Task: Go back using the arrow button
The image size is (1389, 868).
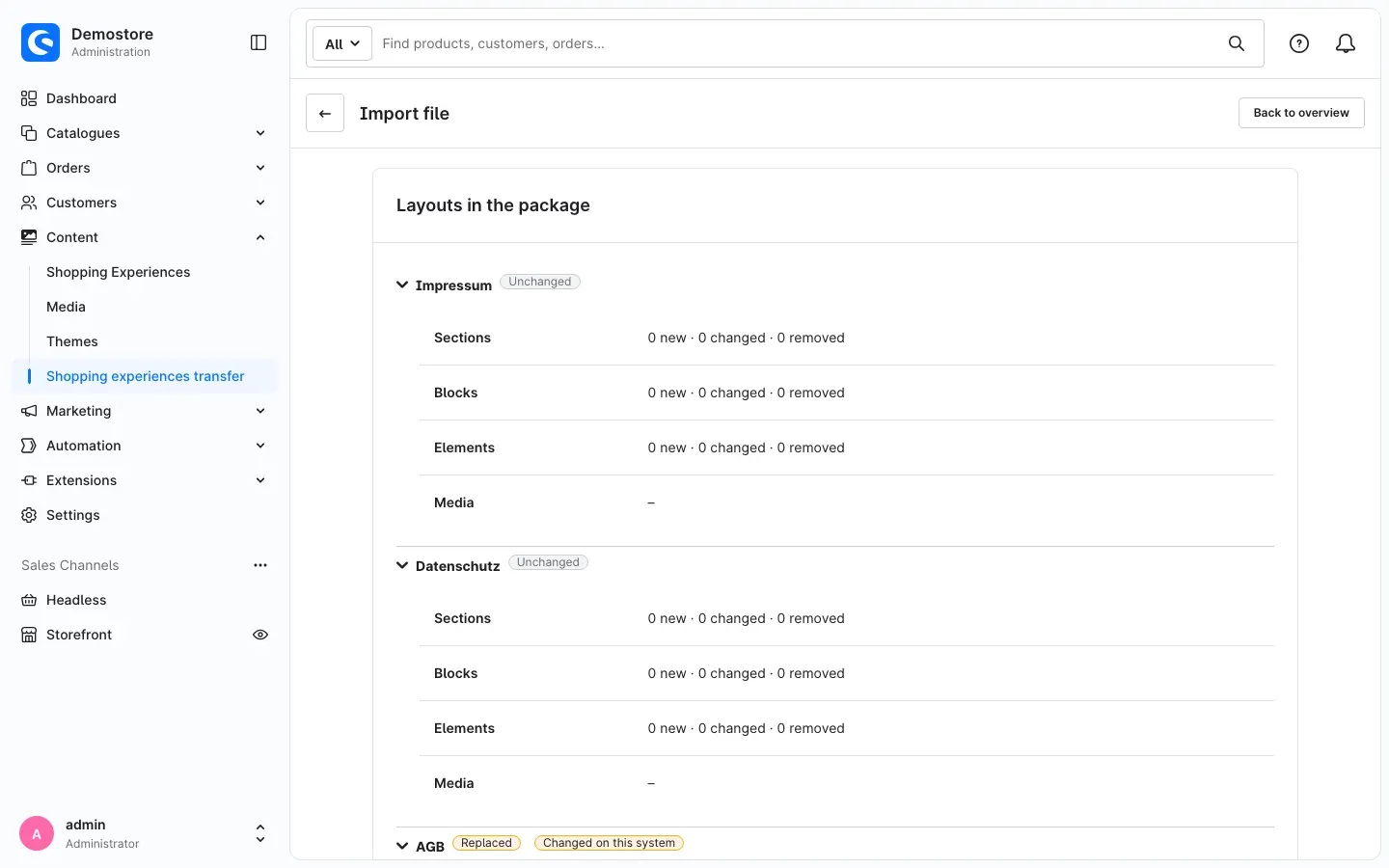Action: [325, 113]
